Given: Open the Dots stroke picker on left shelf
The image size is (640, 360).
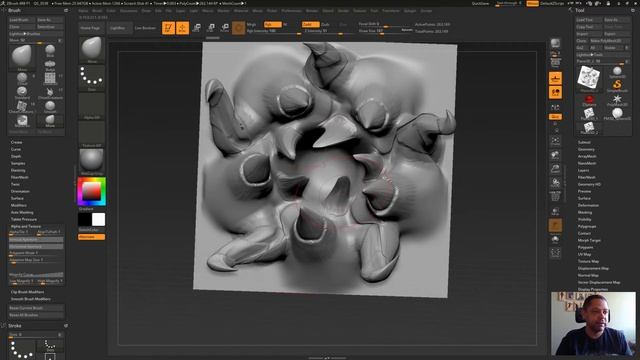Looking at the screenshot, I should click(x=91, y=78).
